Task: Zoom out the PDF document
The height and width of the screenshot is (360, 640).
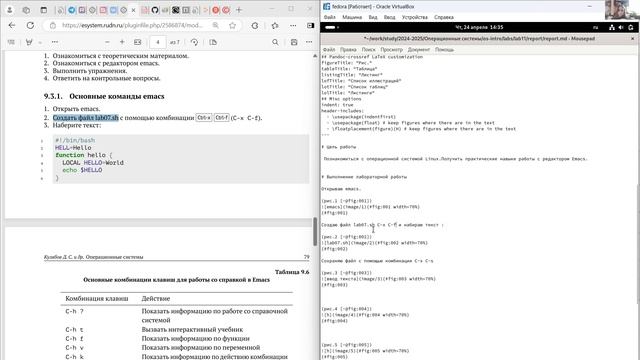Action: pos(107,42)
